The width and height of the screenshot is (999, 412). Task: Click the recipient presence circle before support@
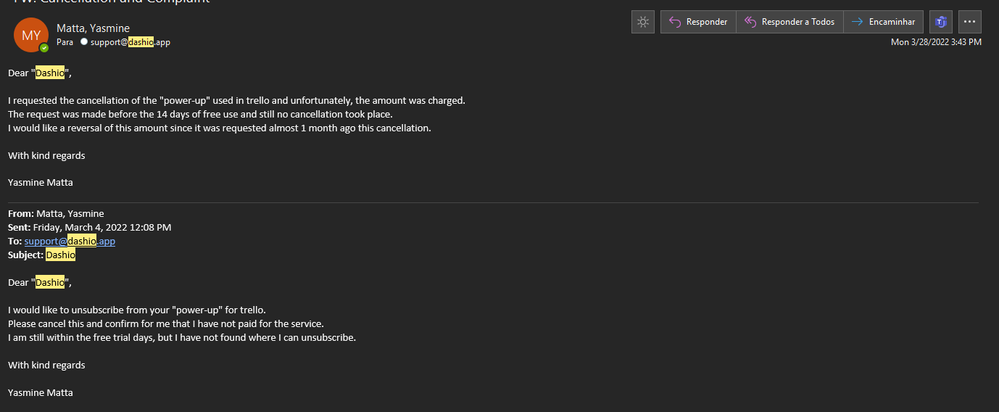(83, 42)
